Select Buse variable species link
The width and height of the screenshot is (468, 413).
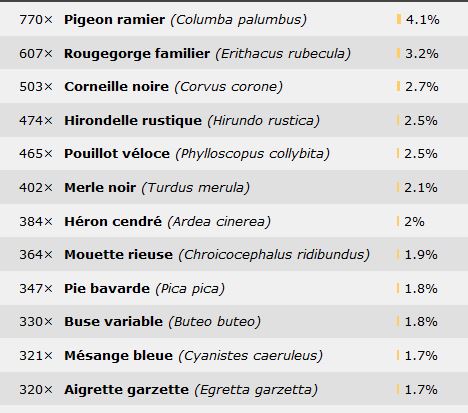point(113,322)
